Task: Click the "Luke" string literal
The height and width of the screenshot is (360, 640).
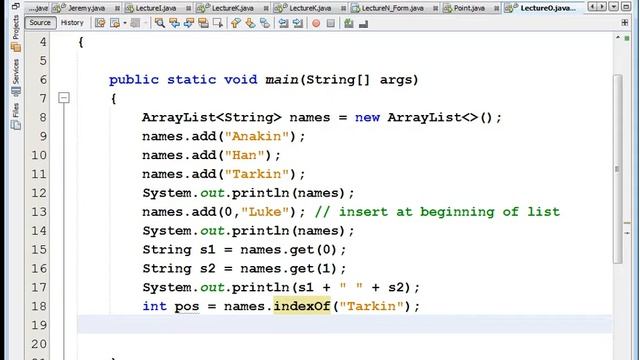Action: tap(265, 212)
